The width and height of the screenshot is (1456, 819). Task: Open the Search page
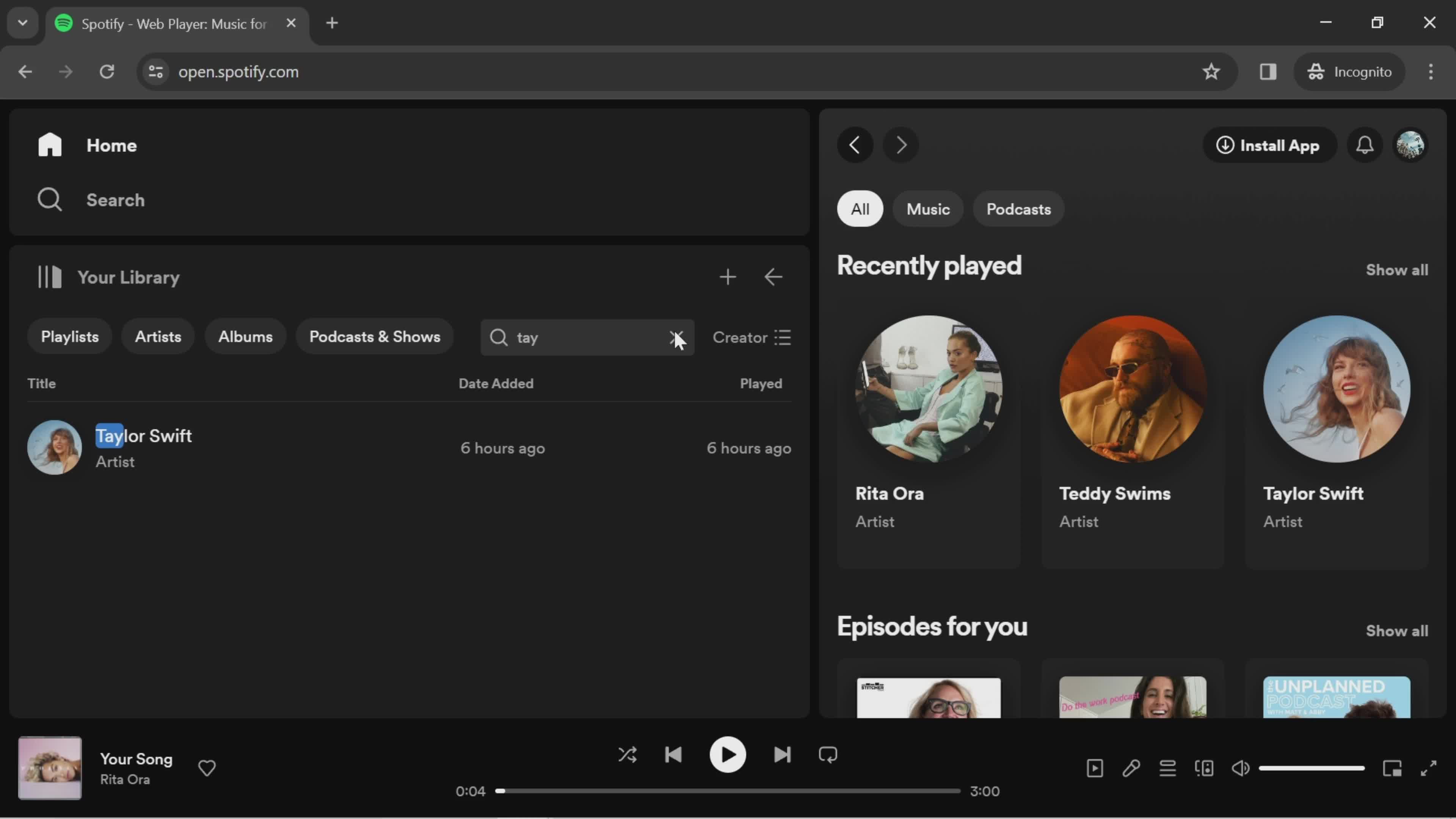[x=91, y=200]
